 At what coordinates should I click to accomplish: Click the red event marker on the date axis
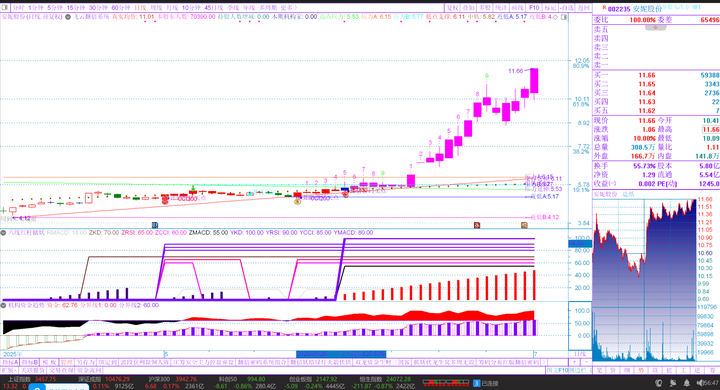tap(477, 225)
